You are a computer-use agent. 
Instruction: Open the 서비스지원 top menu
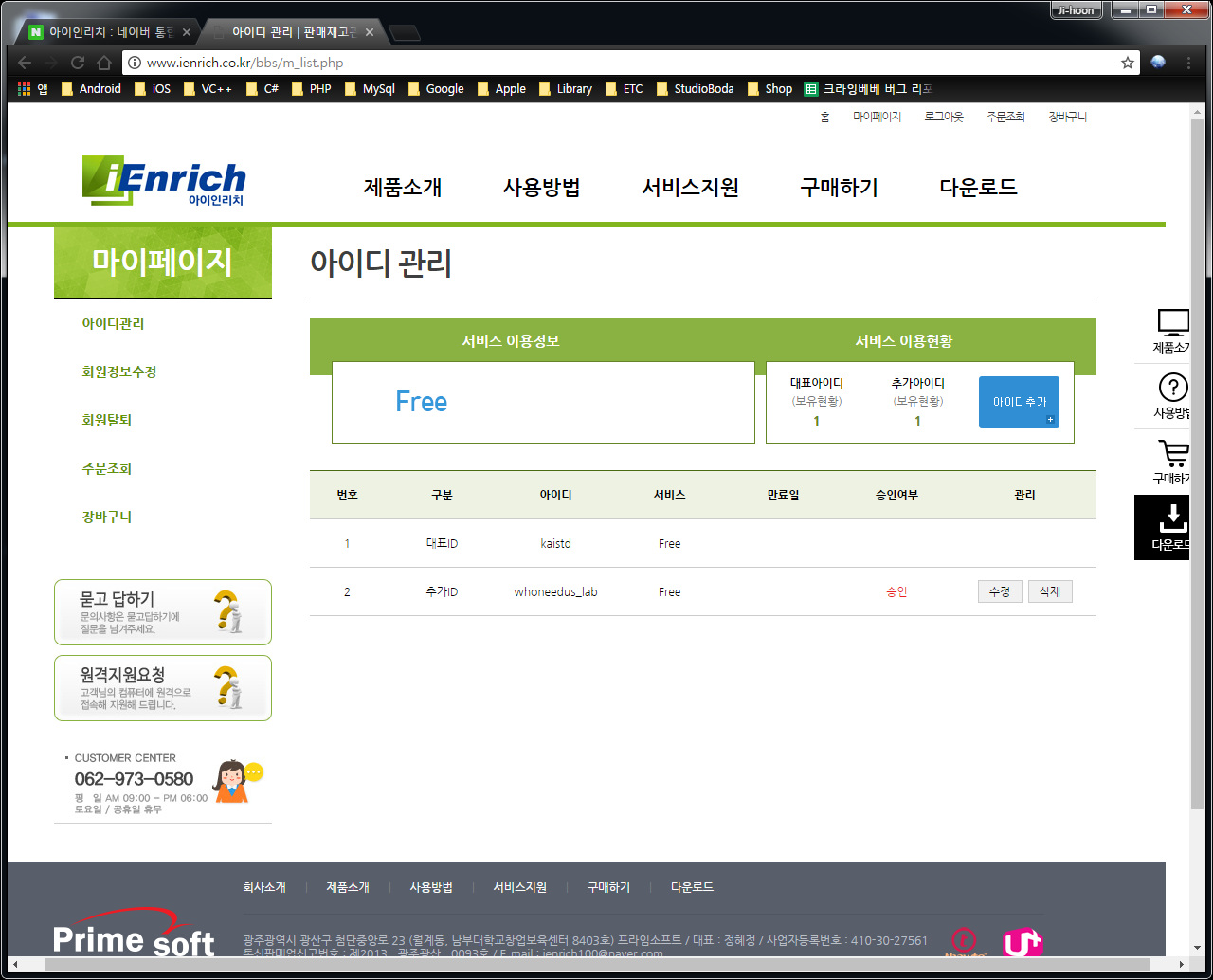690,188
